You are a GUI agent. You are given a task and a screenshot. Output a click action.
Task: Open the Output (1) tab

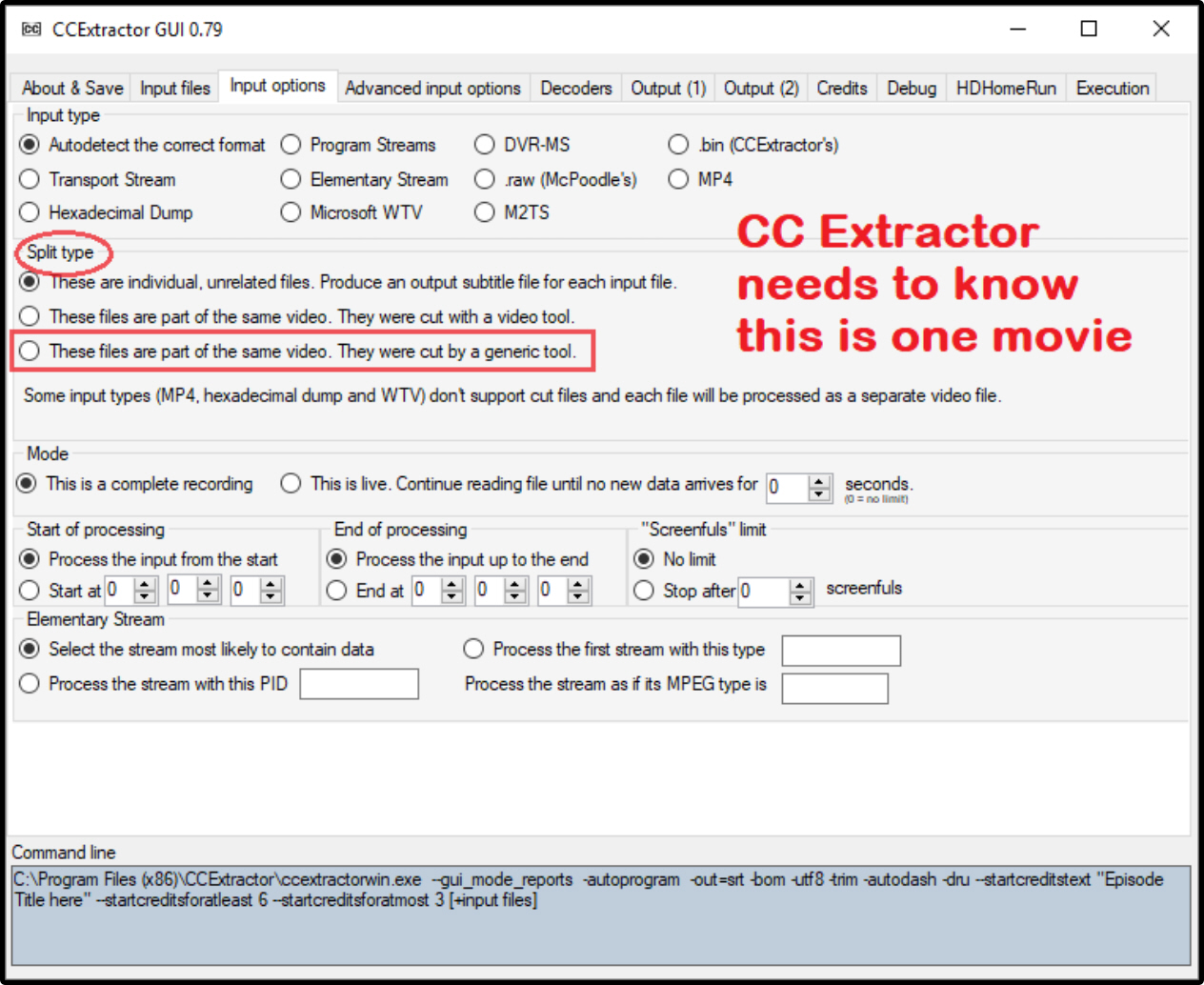point(668,88)
